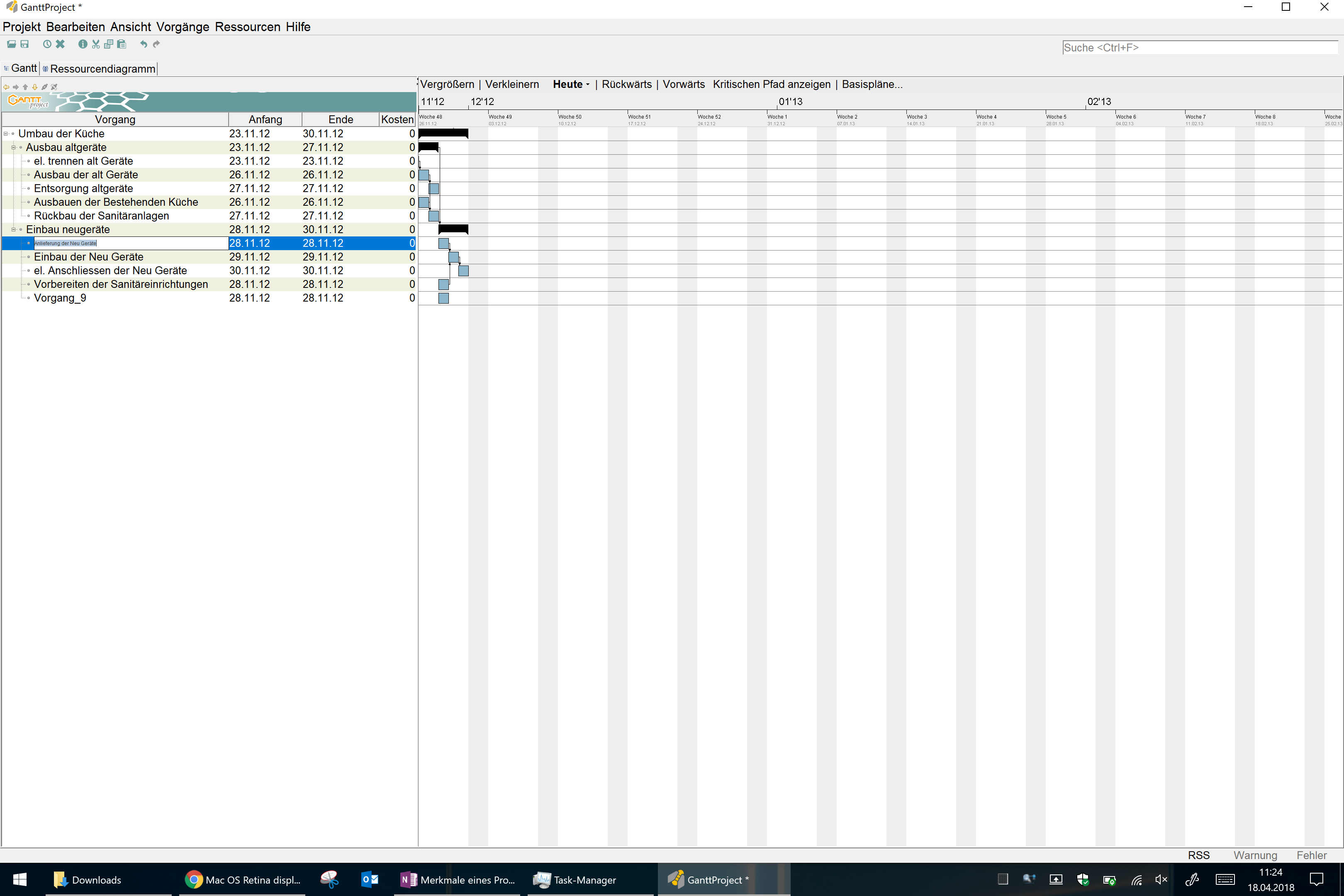Indent the task using the right arrow
Image resolution: width=1344 pixels, height=896 pixels.
[x=15, y=88]
